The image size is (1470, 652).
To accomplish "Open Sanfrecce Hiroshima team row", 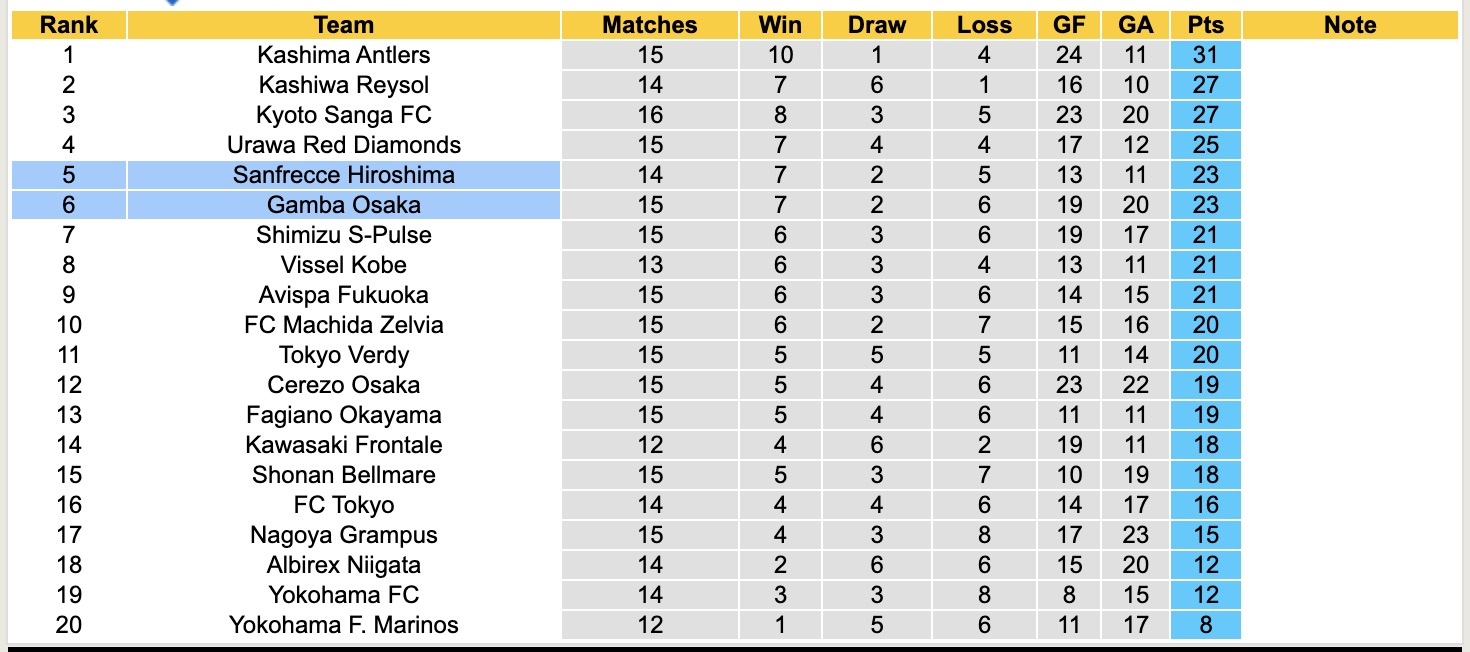I will point(343,175).
